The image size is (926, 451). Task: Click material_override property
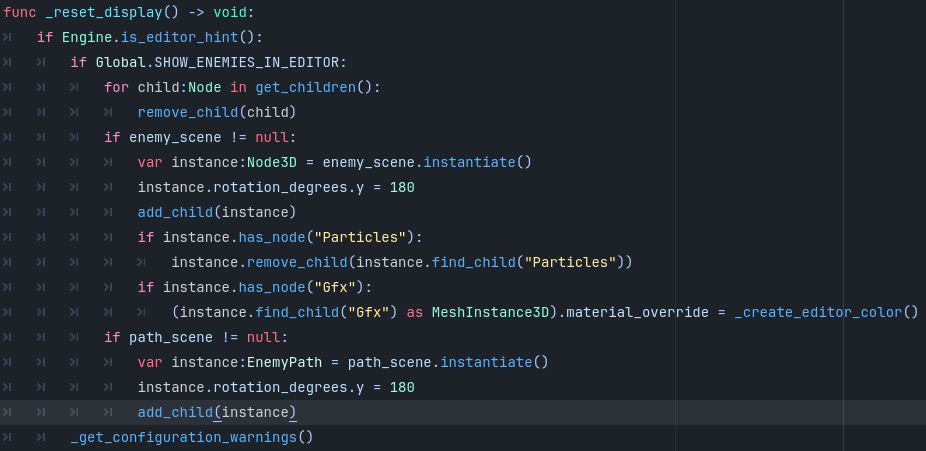pyautogui.click(x=637, y=312)
